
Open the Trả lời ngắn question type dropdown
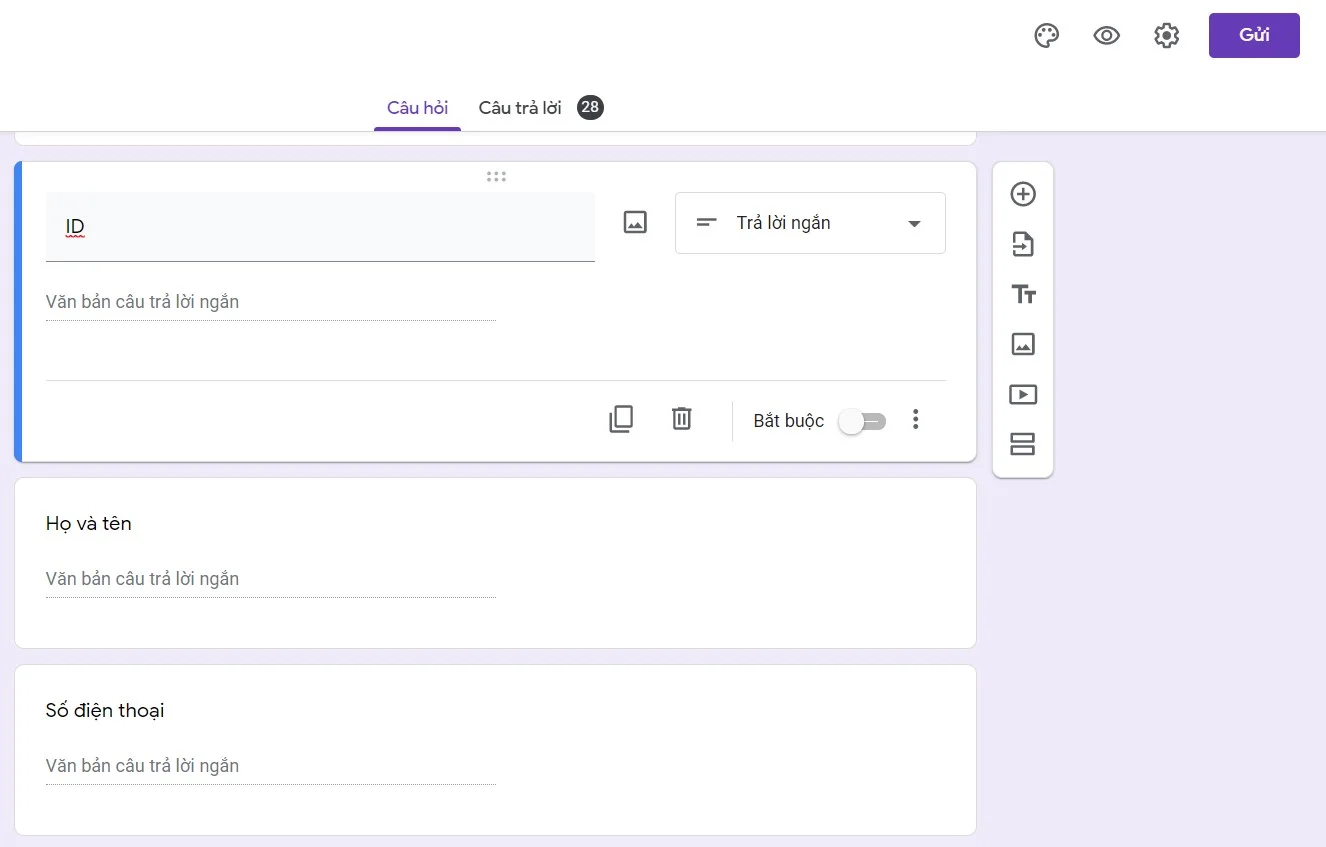pyautogui.click(x=810, y=223)
